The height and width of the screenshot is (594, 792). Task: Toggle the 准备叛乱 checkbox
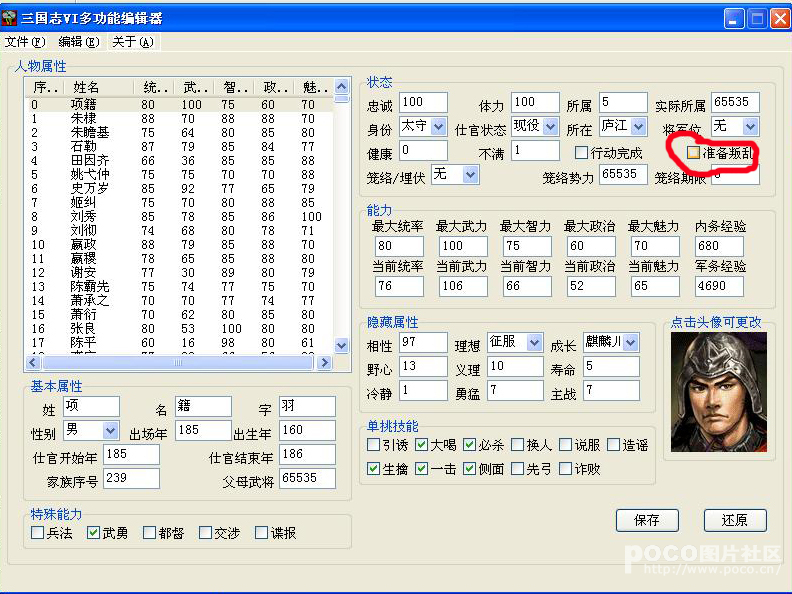693,153
